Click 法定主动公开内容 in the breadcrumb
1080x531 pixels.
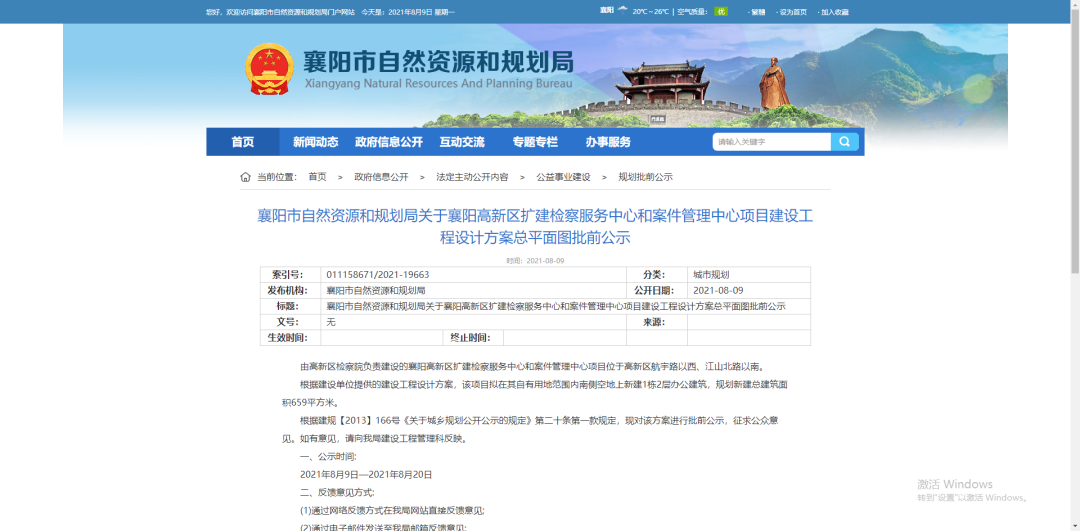472,177
